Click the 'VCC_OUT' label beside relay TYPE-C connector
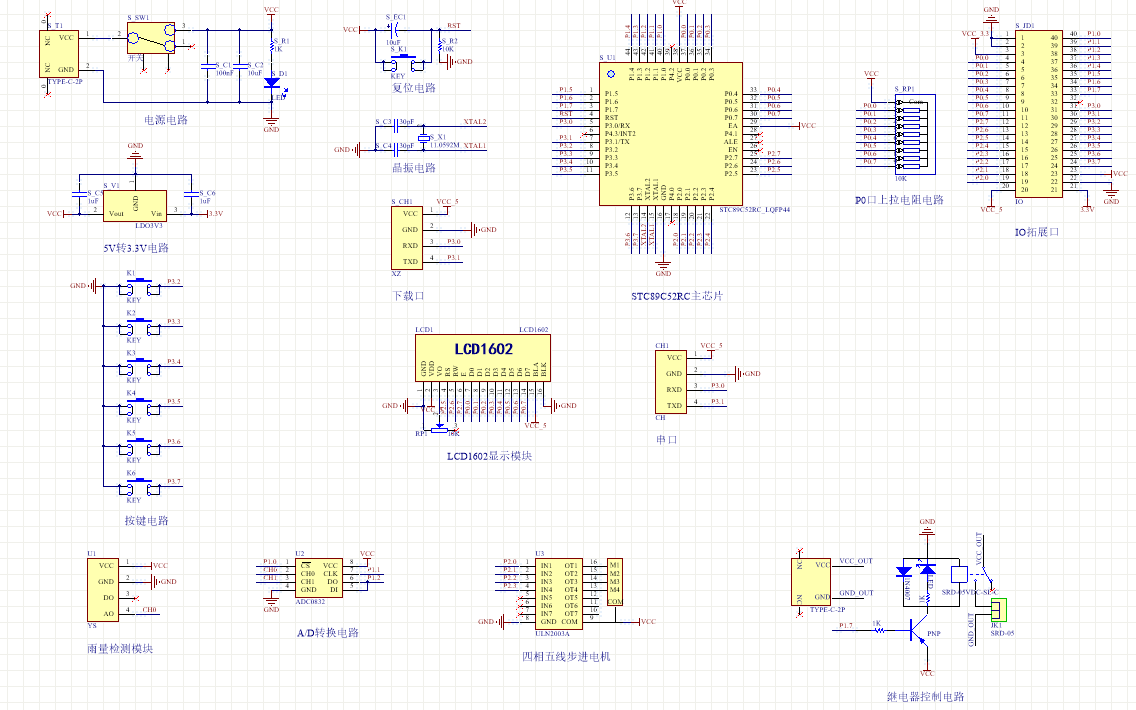This screenshot has height=710, width=1136. [856, 561]
